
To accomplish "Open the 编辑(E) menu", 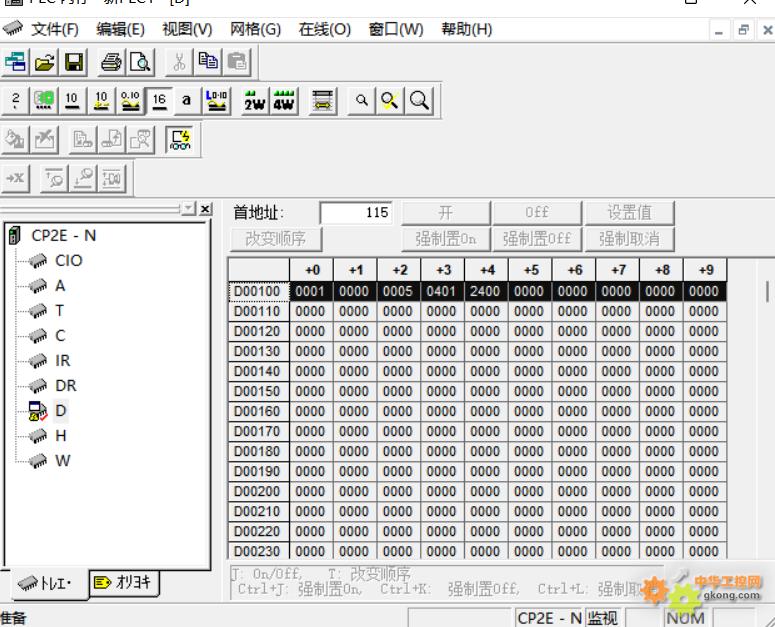I will click(x=121, y=30).
